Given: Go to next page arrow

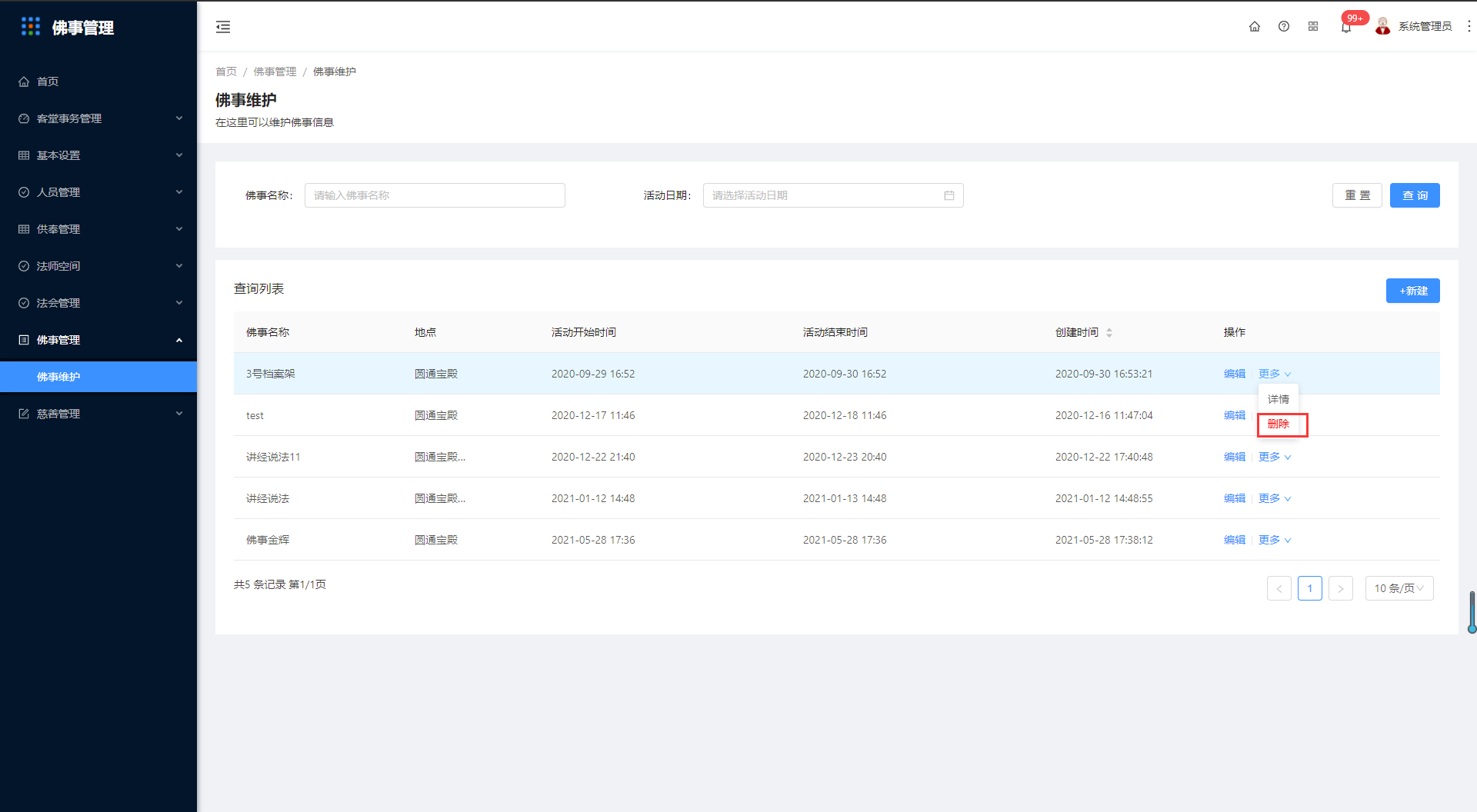Looking at the screenshot, I should pyautogui.click(x=1341, y=588).
